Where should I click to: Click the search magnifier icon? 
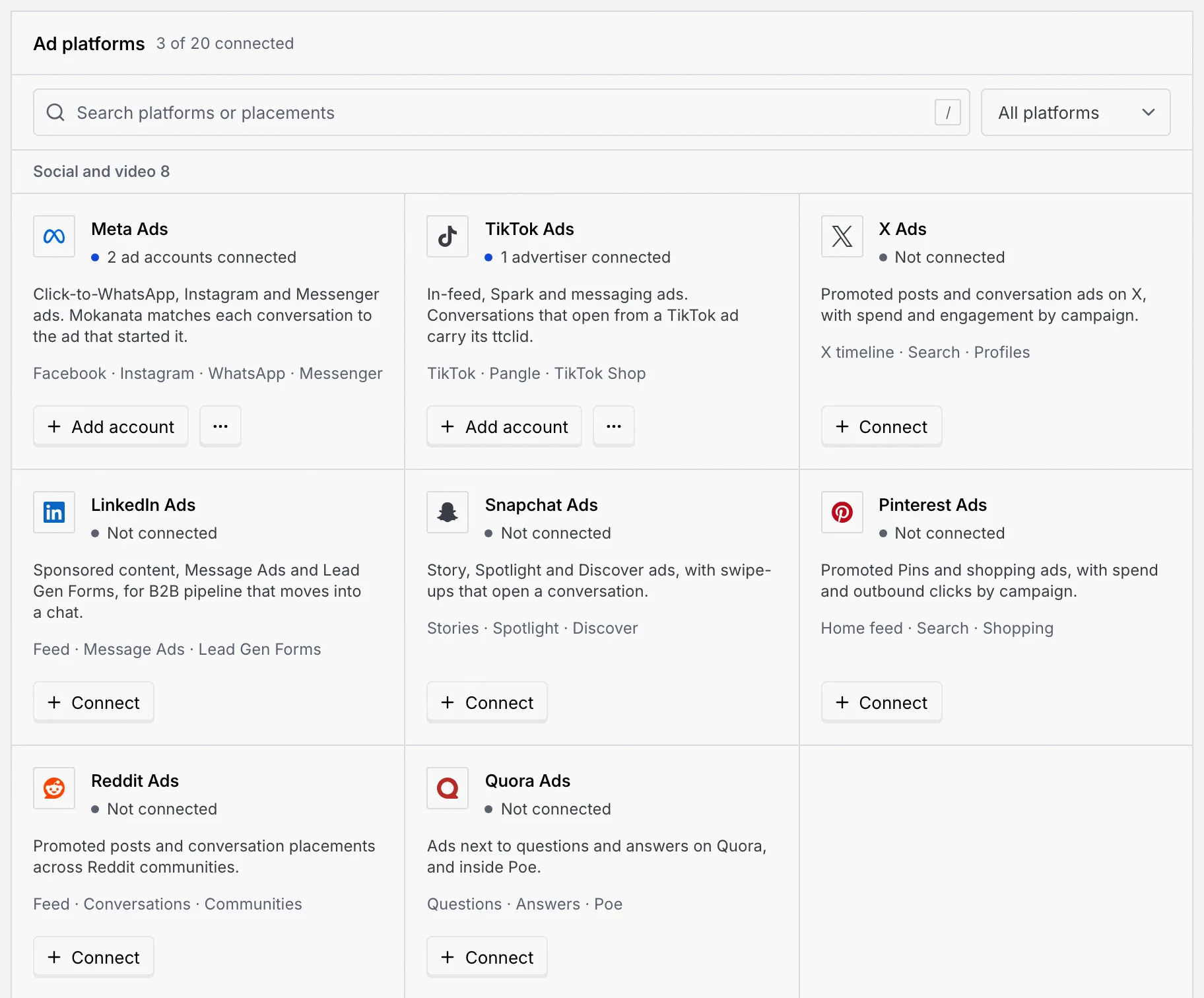click(55, 112)
